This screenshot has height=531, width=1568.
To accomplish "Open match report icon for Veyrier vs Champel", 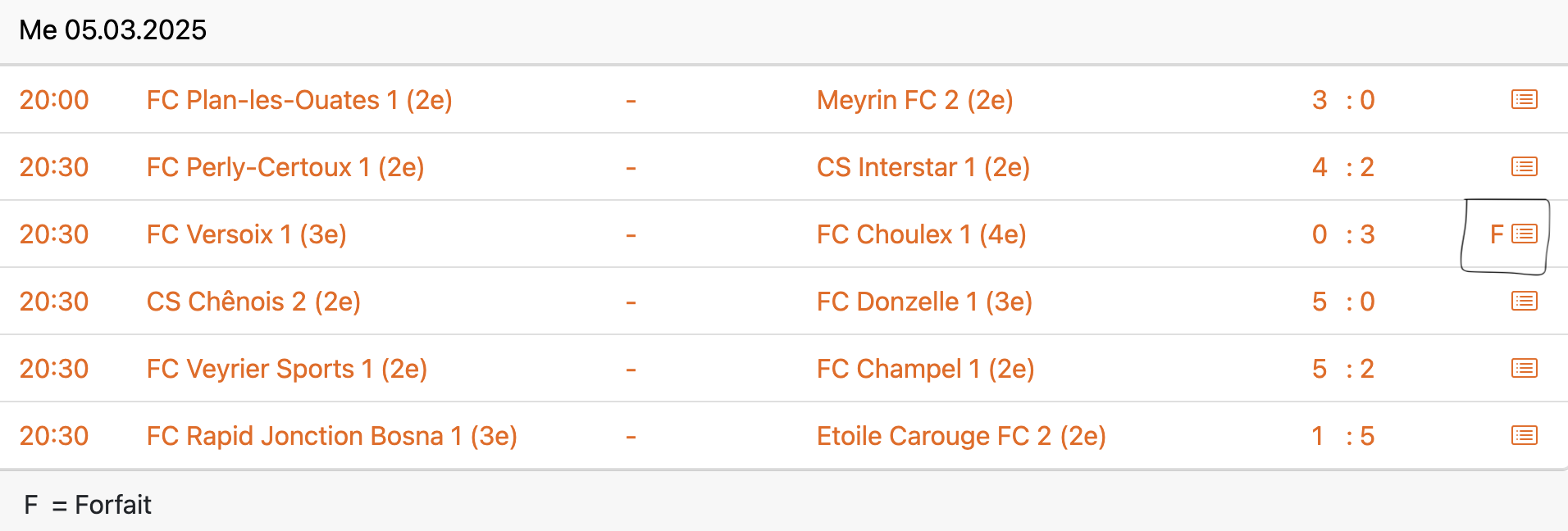I will pyautogui.click(x=1524, y=369).
